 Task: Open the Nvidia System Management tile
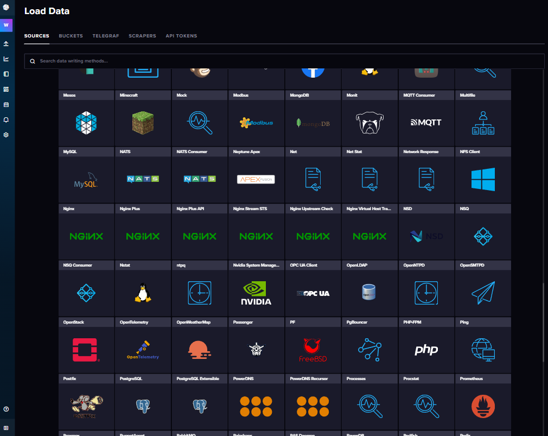256,288
